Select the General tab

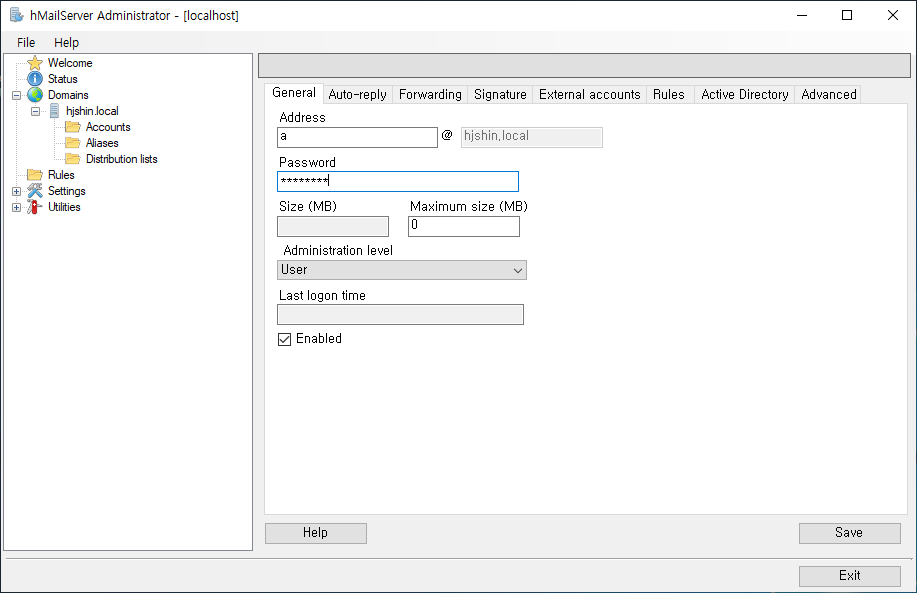(294, 93)
